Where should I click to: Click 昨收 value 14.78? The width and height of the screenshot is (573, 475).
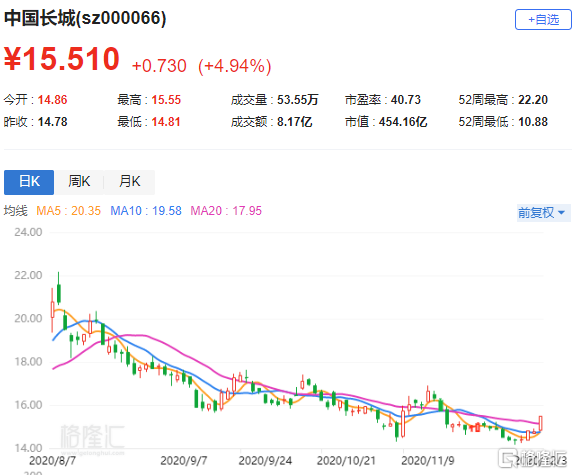pos(53,122)
